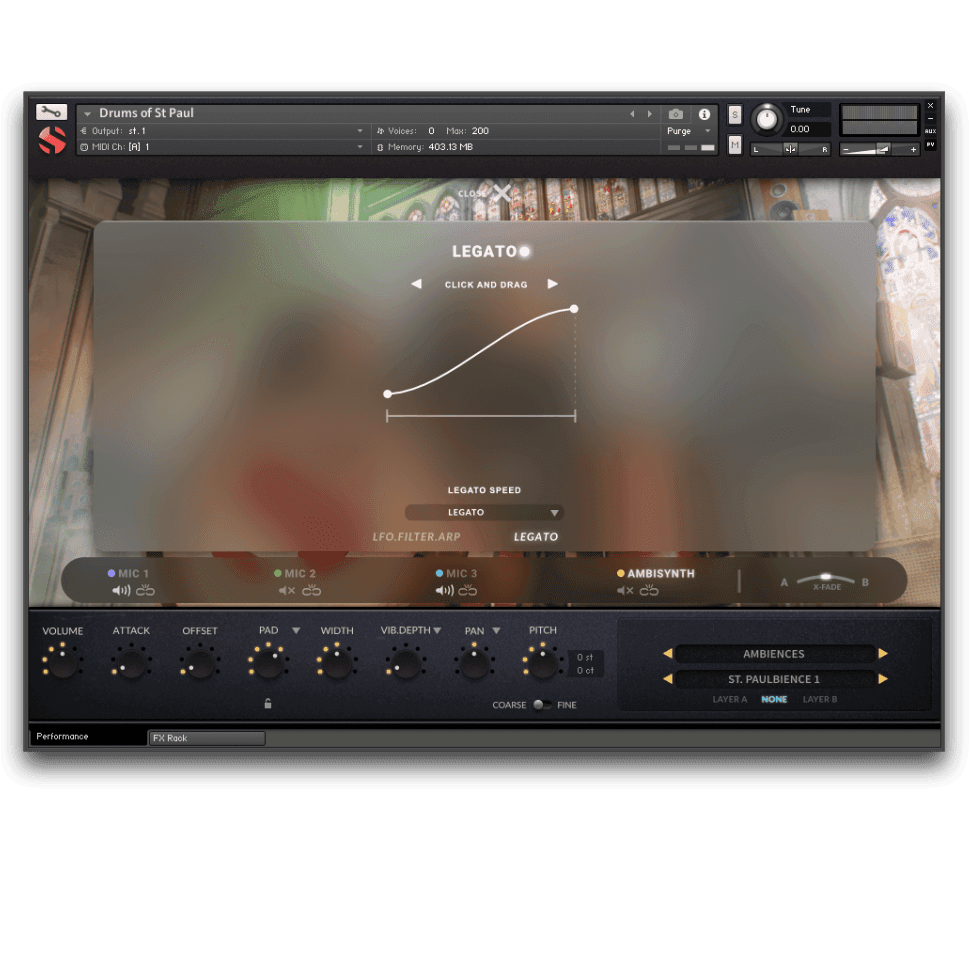Click the PAN knob
971x970 pixels.
(474, 662)
